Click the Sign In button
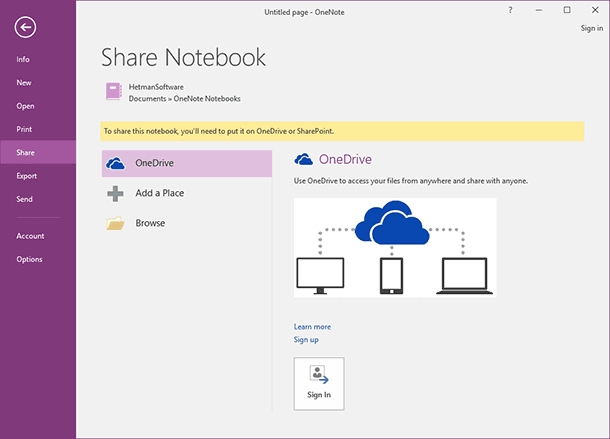Image resolution: width=610 pixels, height=439 pixels. coord(319,384)
